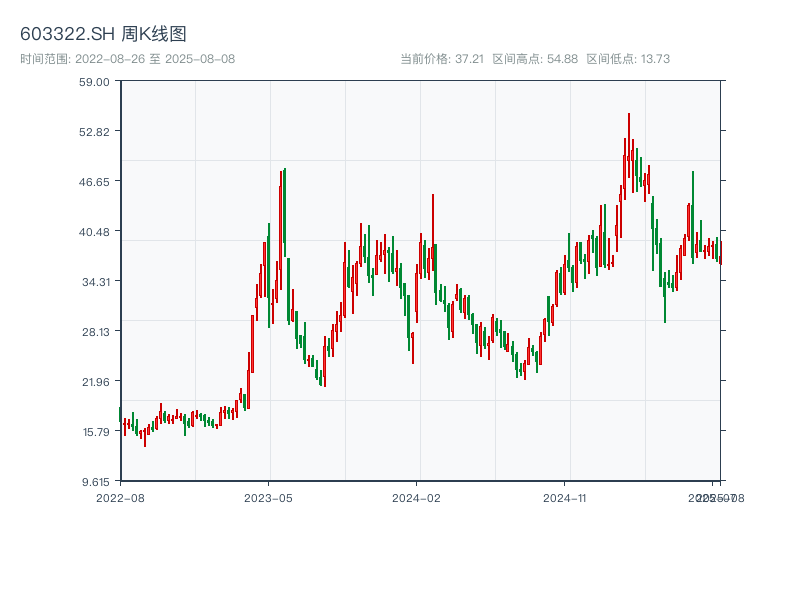
Task: Click the 21.96 y-axis label
Action: [x=94, y=381]
